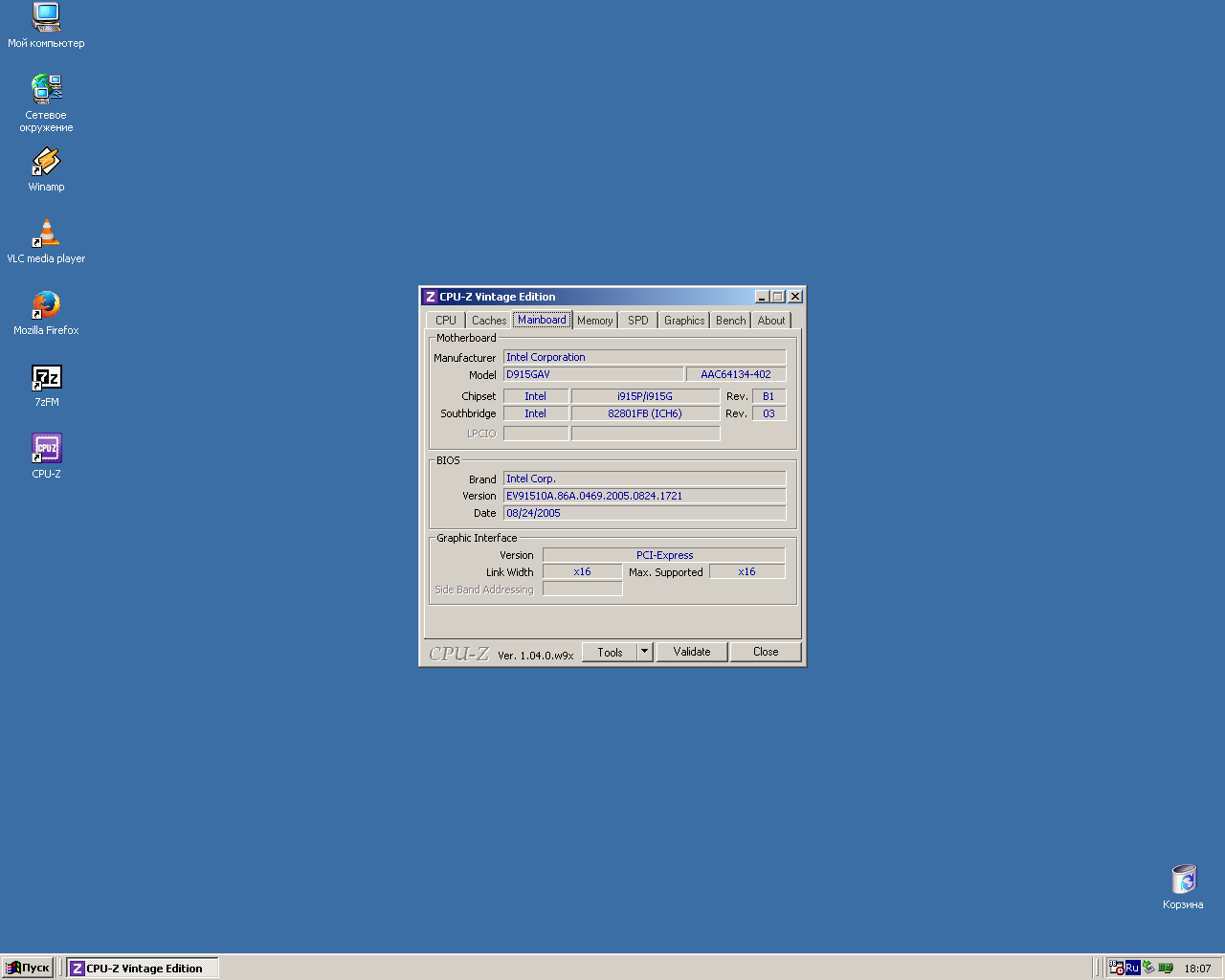This screenshot has height=980, width=1225.
Task: Minimize the CPU-Z window
Action: pyautogui.click(x=762, y=297)
